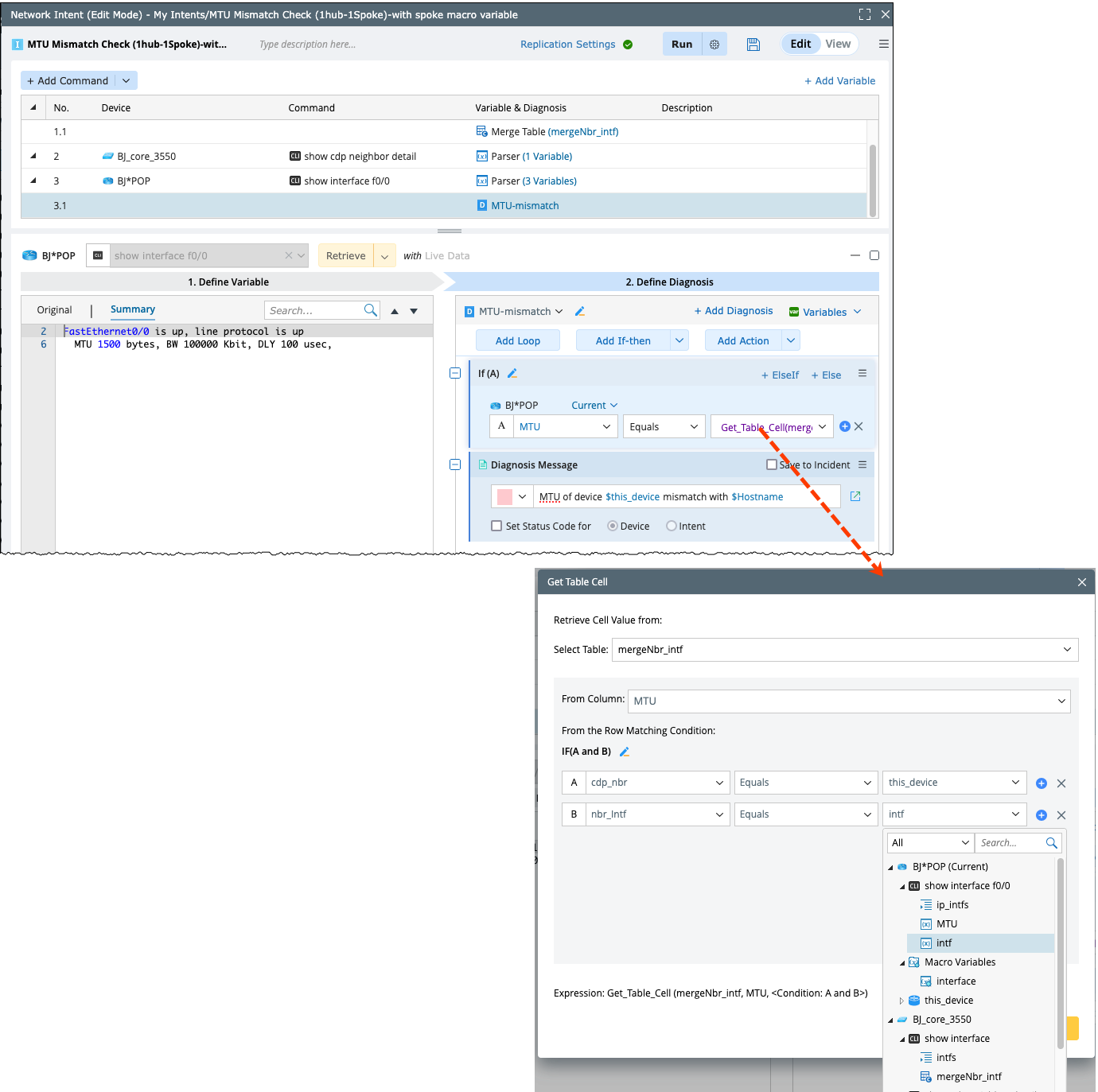The image size is (1098, 1092).
Task: Open the Equals operator dropdown in If block
Action: (x=664, y=427)
